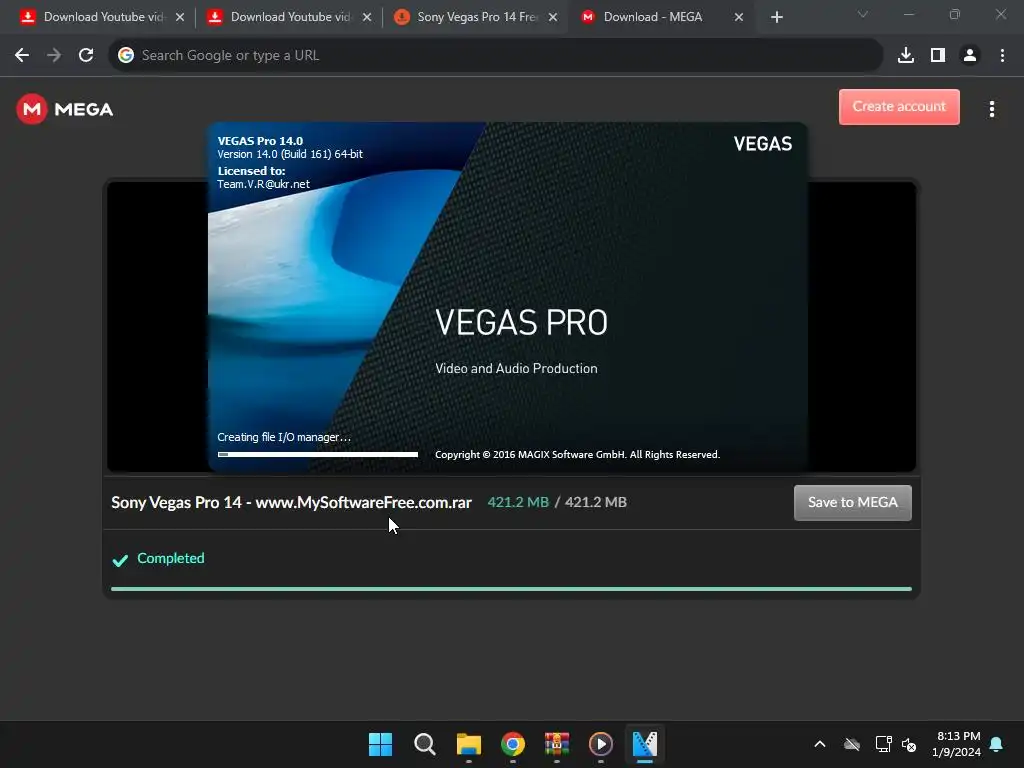The height and width of the screenshot is (768, 1024).
Task: Close the second Download Youtube video tab
Action: point(367,17)
